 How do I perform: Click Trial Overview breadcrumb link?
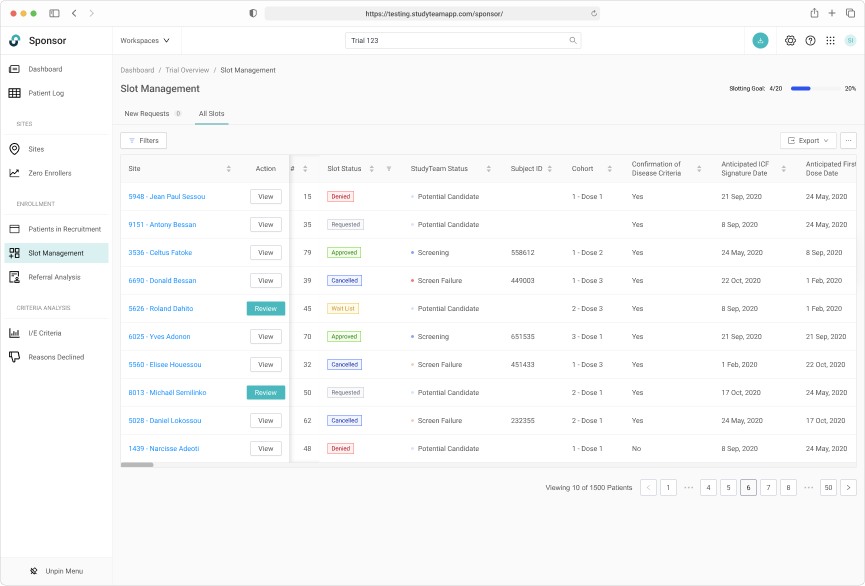[187, 70]
